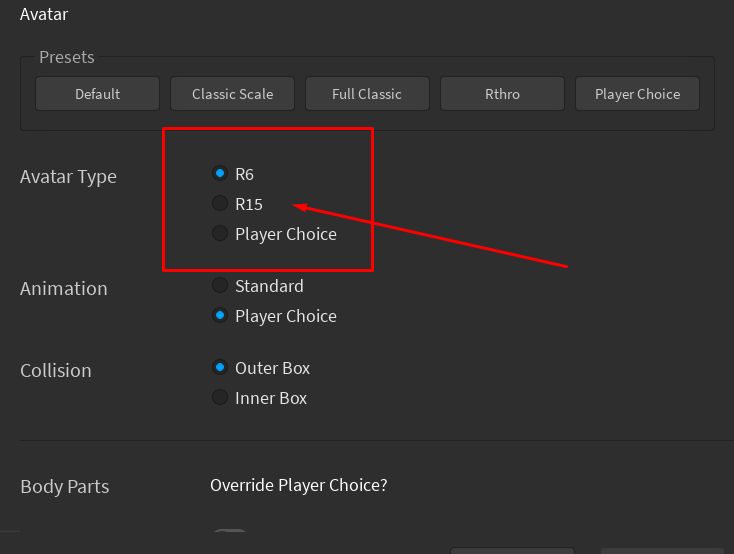Set Avatar Type to Player Choice
Image resolution: width=734 pixels, height=554 pixels.
(220, 234)
